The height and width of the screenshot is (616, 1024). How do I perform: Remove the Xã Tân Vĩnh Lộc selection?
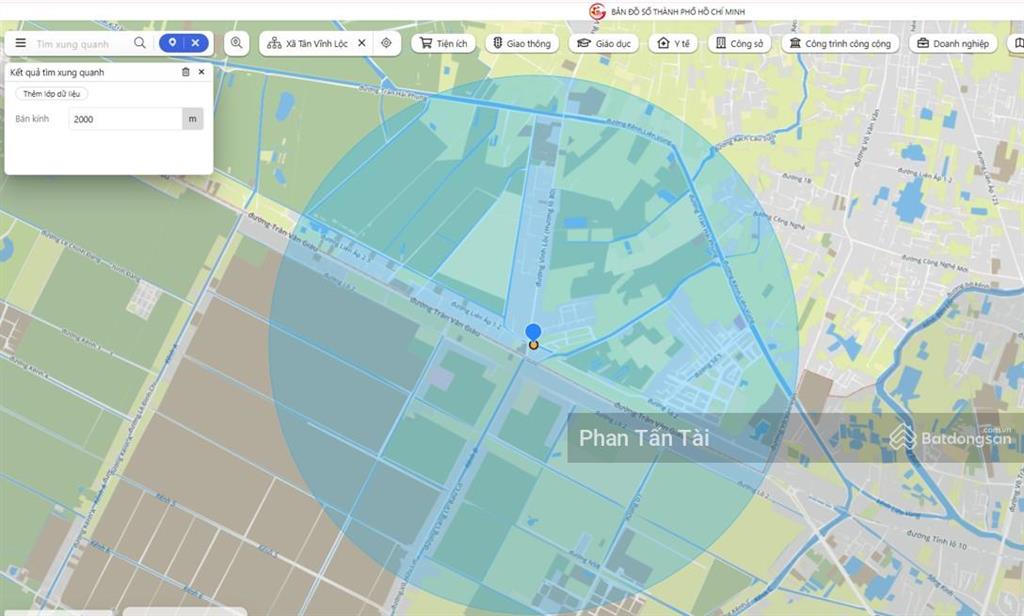[361, 44]
